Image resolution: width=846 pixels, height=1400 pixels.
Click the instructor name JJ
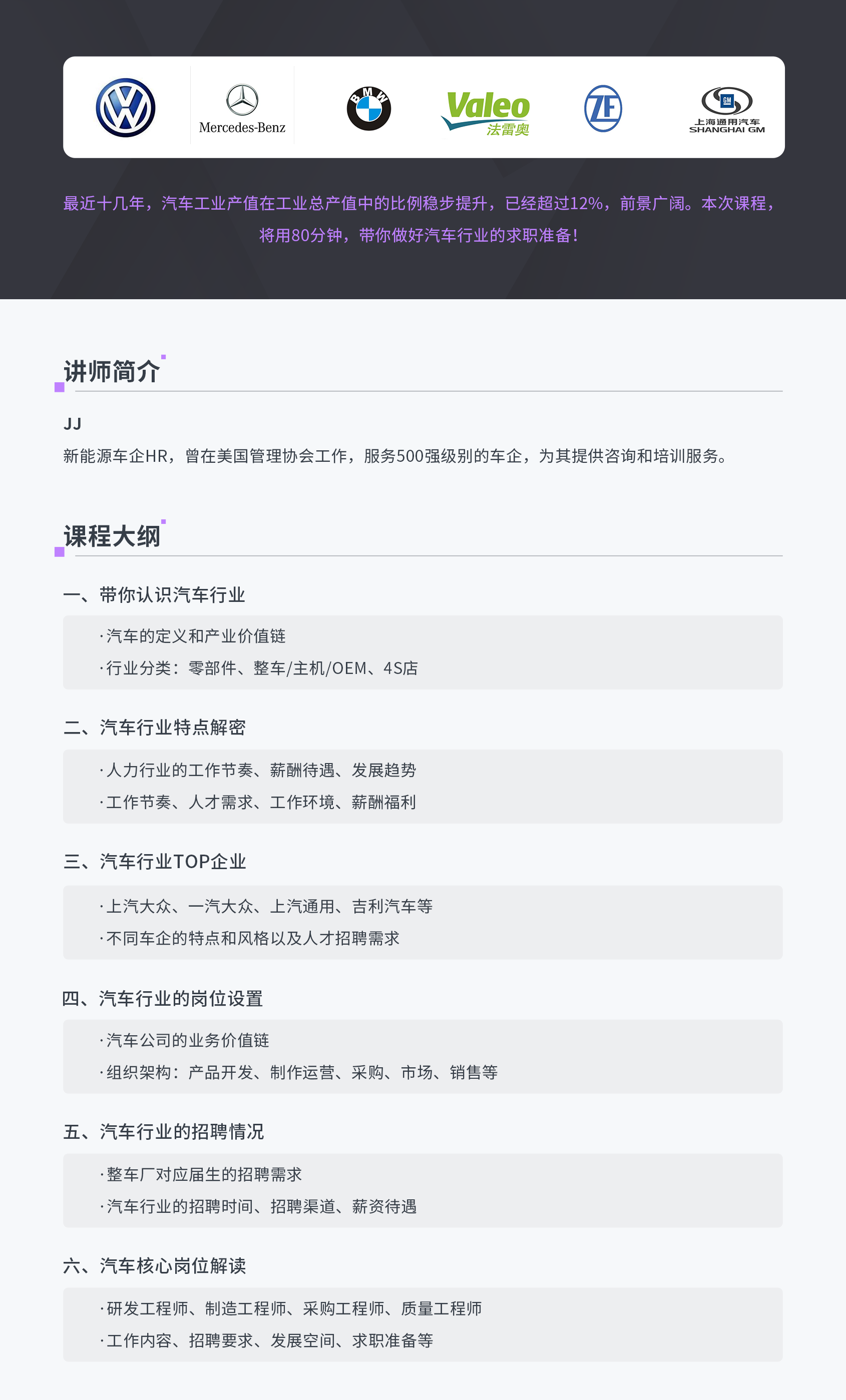73,424
